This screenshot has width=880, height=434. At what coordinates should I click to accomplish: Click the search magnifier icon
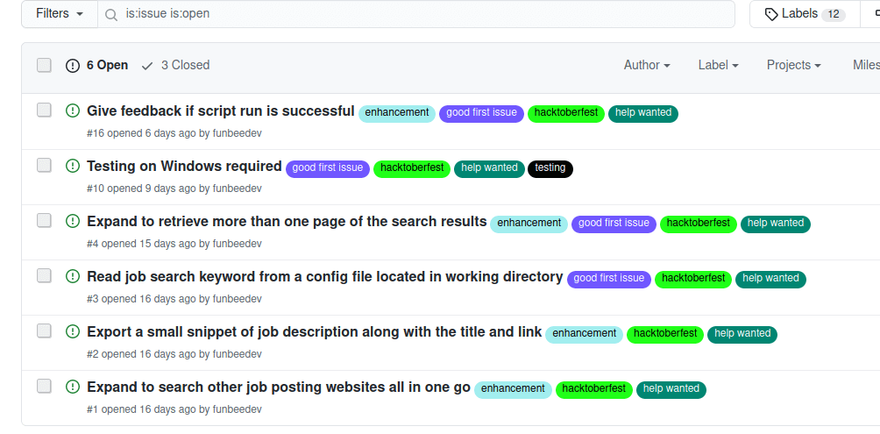(112, 14)
